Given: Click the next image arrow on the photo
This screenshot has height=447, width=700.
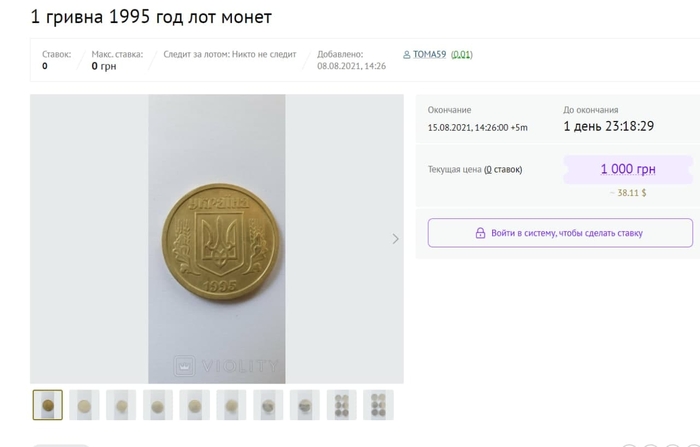Looking at the screenshot, I should point(395,239).
